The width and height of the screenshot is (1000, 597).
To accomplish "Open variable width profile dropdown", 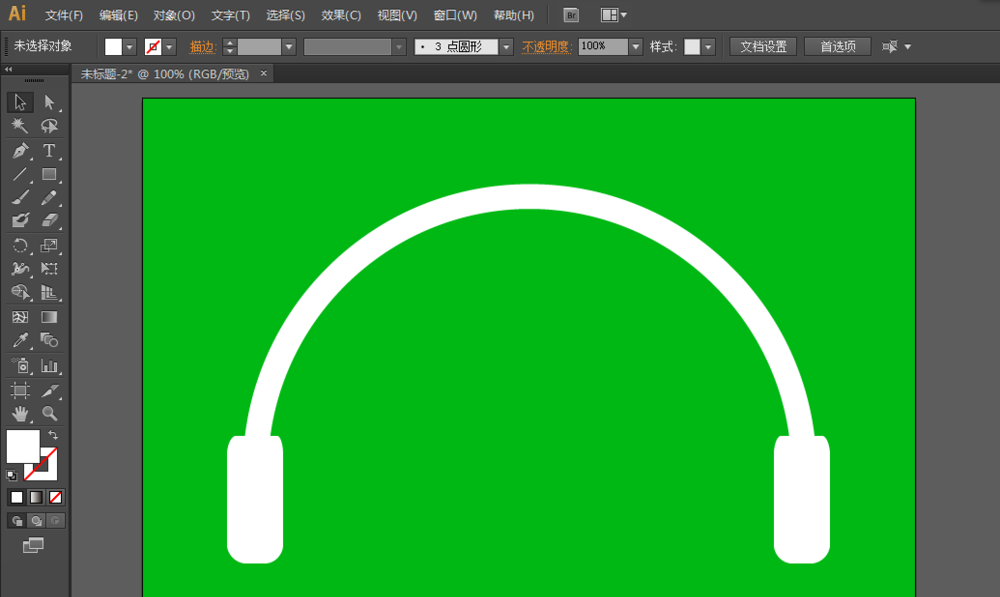I will (x=399, y=47).
